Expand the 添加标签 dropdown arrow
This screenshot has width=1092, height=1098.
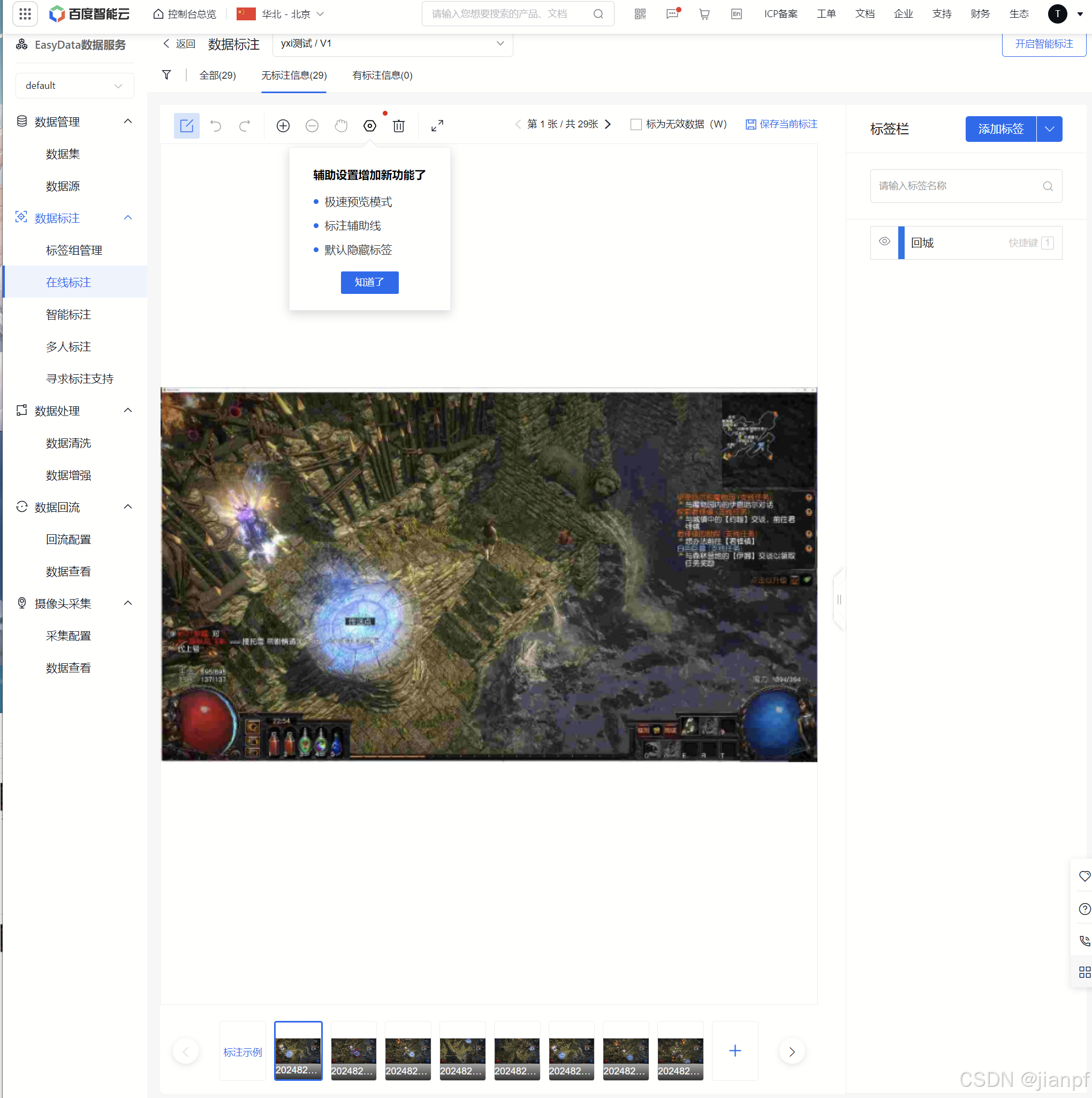tap(1049, 129)
